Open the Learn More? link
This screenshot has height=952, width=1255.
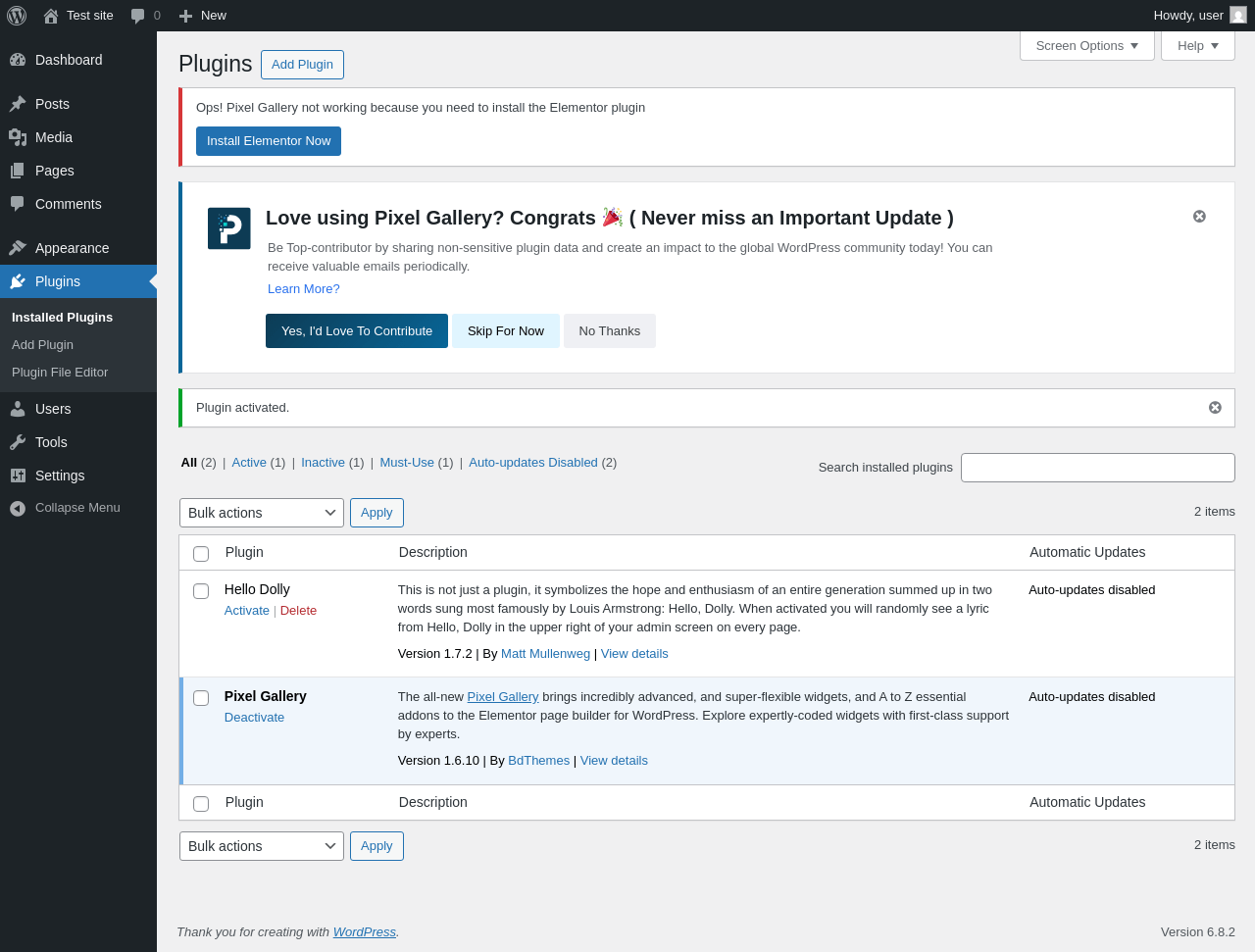(304, 289)
